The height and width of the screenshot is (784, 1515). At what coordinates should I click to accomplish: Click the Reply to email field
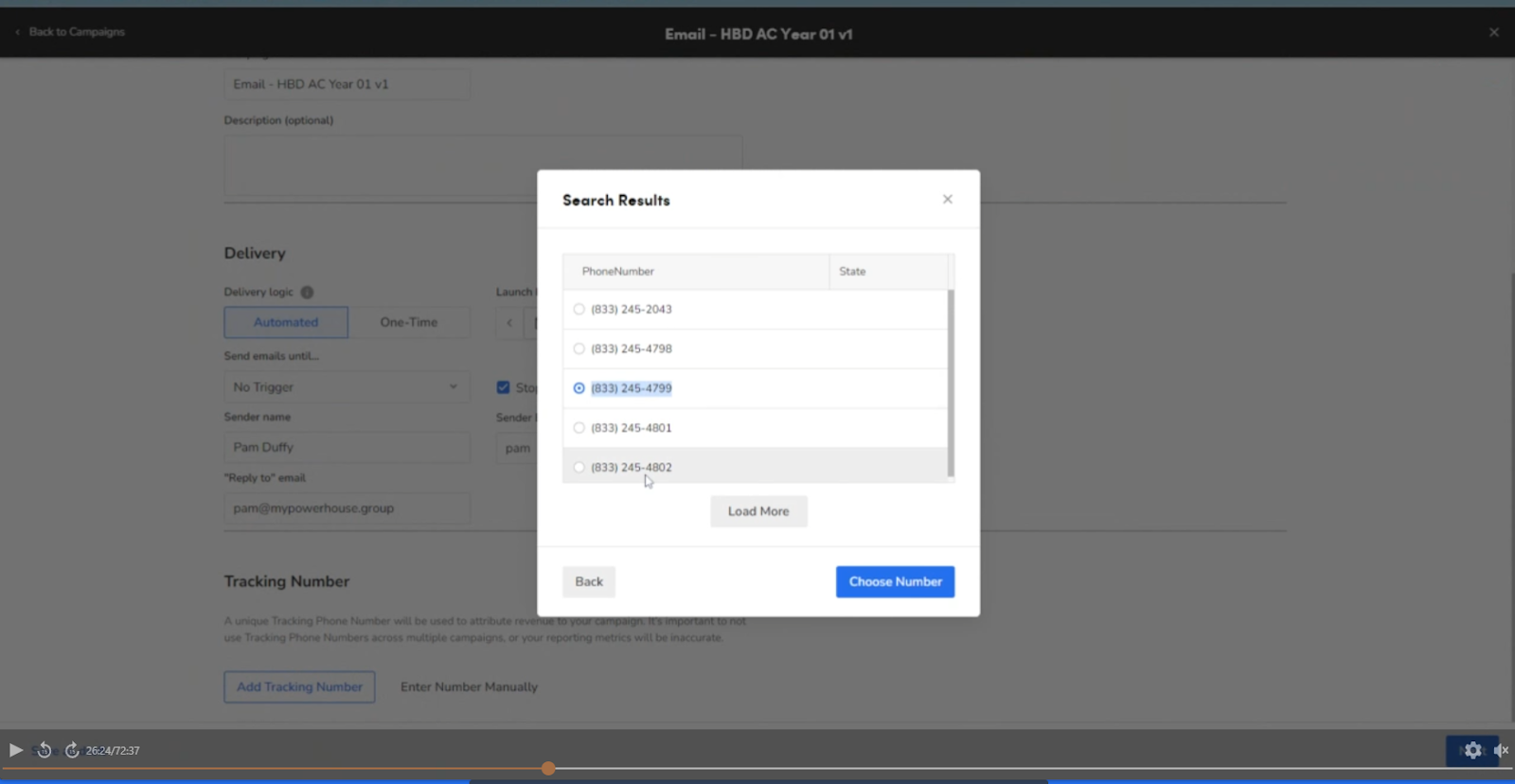tap(347, 508)
